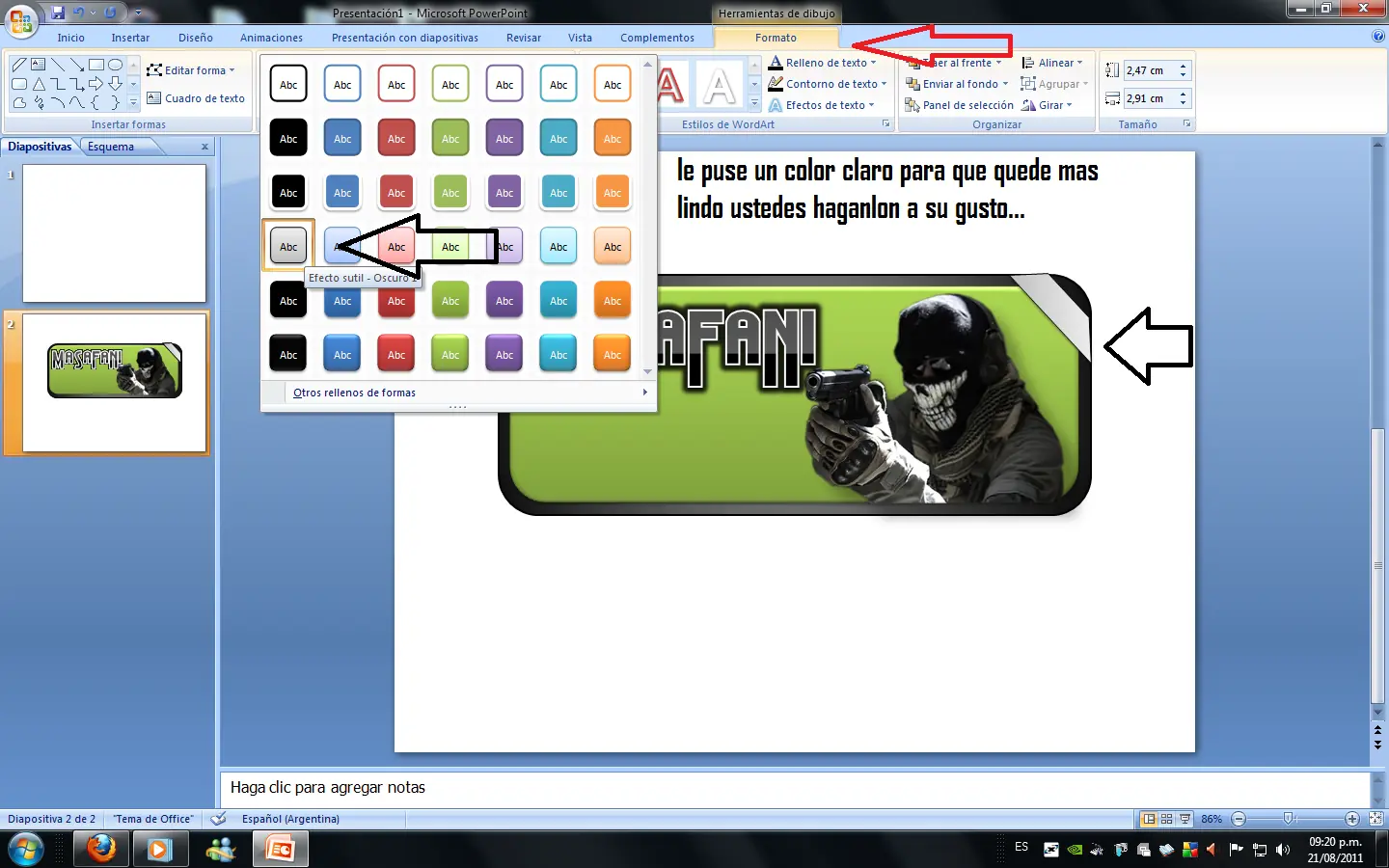This screenshot has width=1389, height=868.
Task: Switch to slide sorter view
Action: (1167, 819)
